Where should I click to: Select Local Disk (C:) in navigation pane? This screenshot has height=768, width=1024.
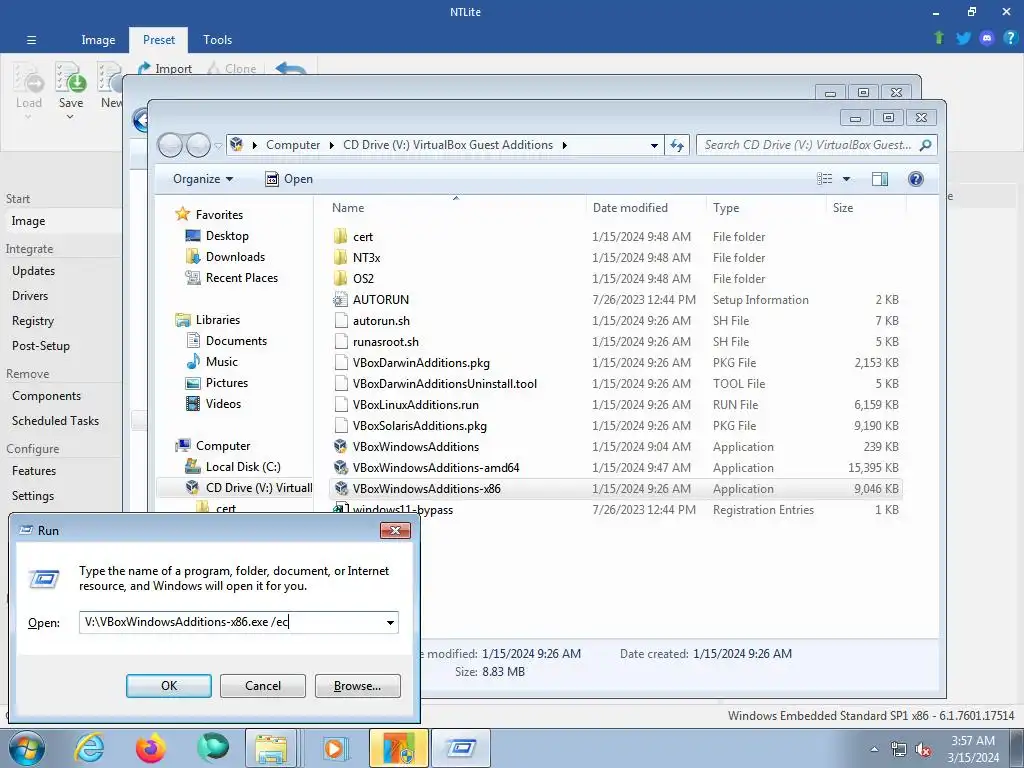click(243, 467)
